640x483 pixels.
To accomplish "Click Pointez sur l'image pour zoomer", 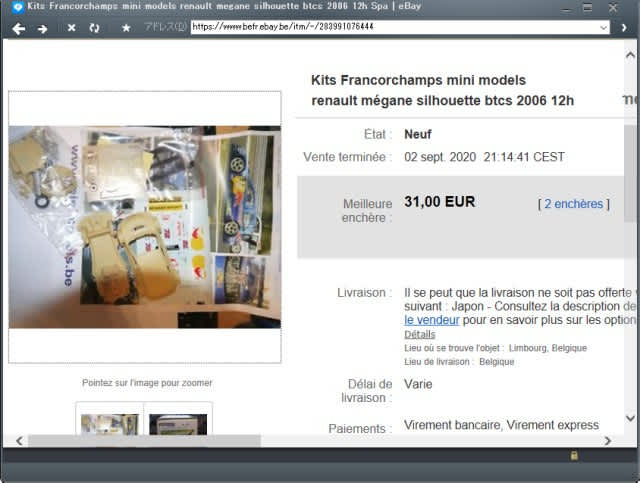I will click(147, 383).
